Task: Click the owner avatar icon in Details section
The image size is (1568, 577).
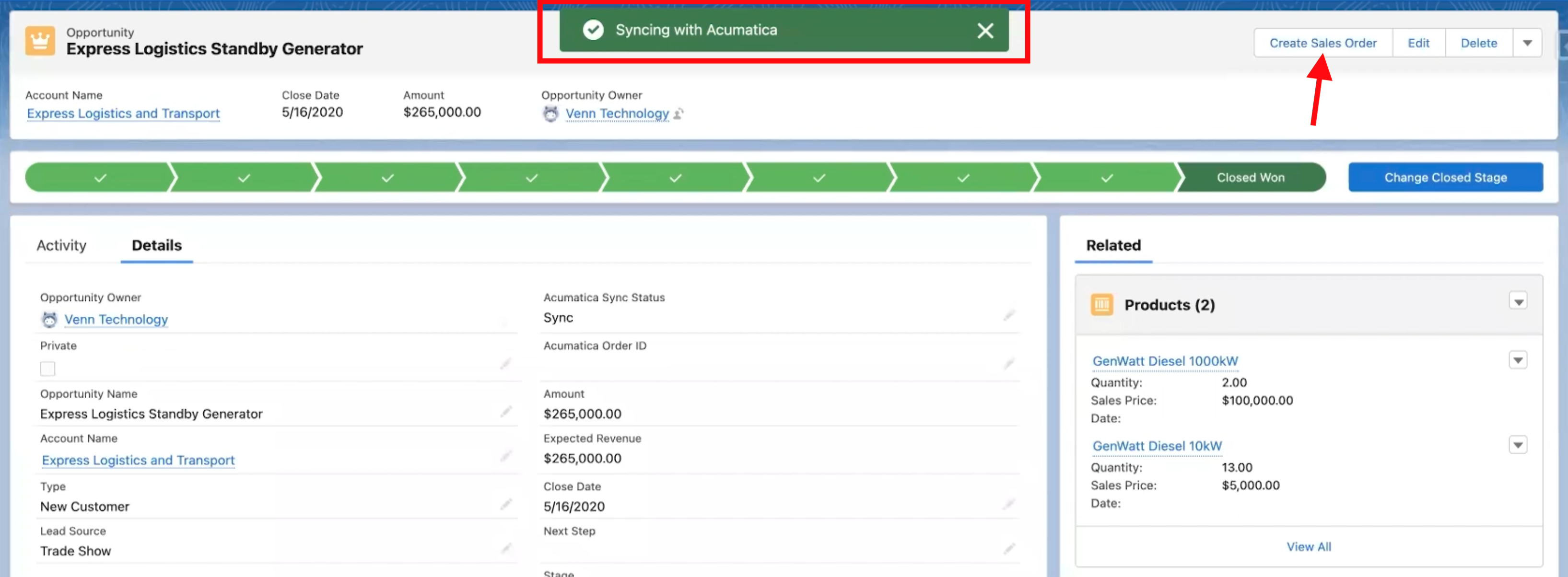Action: 49,320
